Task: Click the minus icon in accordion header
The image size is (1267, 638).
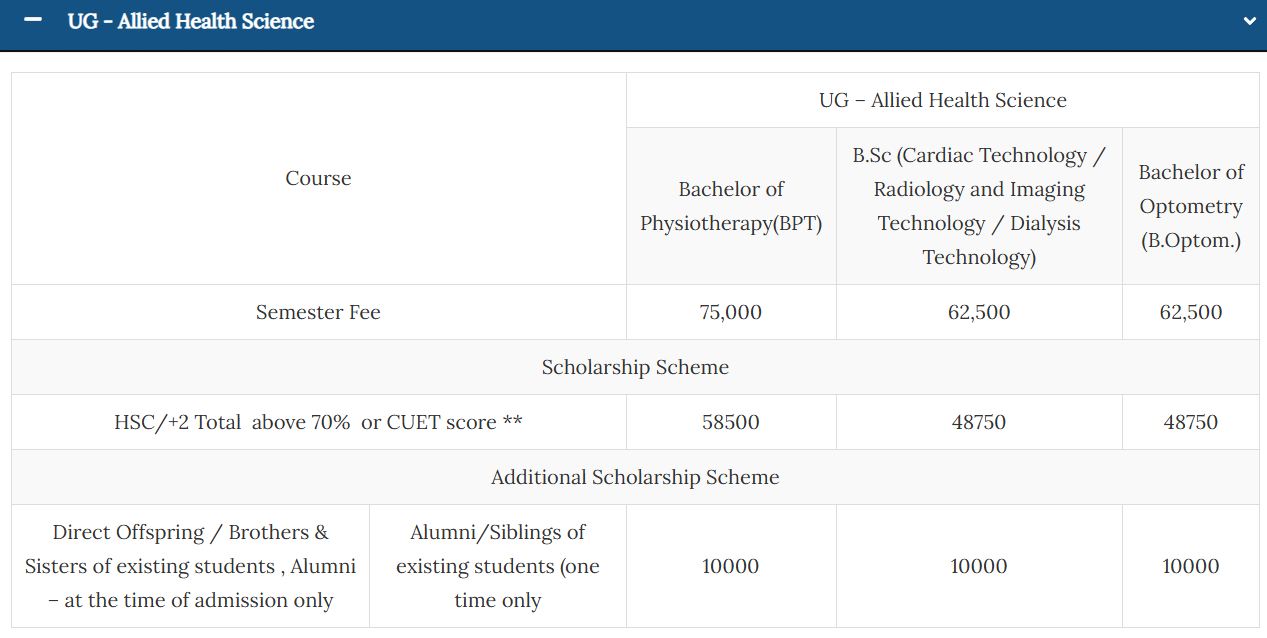Action: pyautogui.click(x=33, y=20)
